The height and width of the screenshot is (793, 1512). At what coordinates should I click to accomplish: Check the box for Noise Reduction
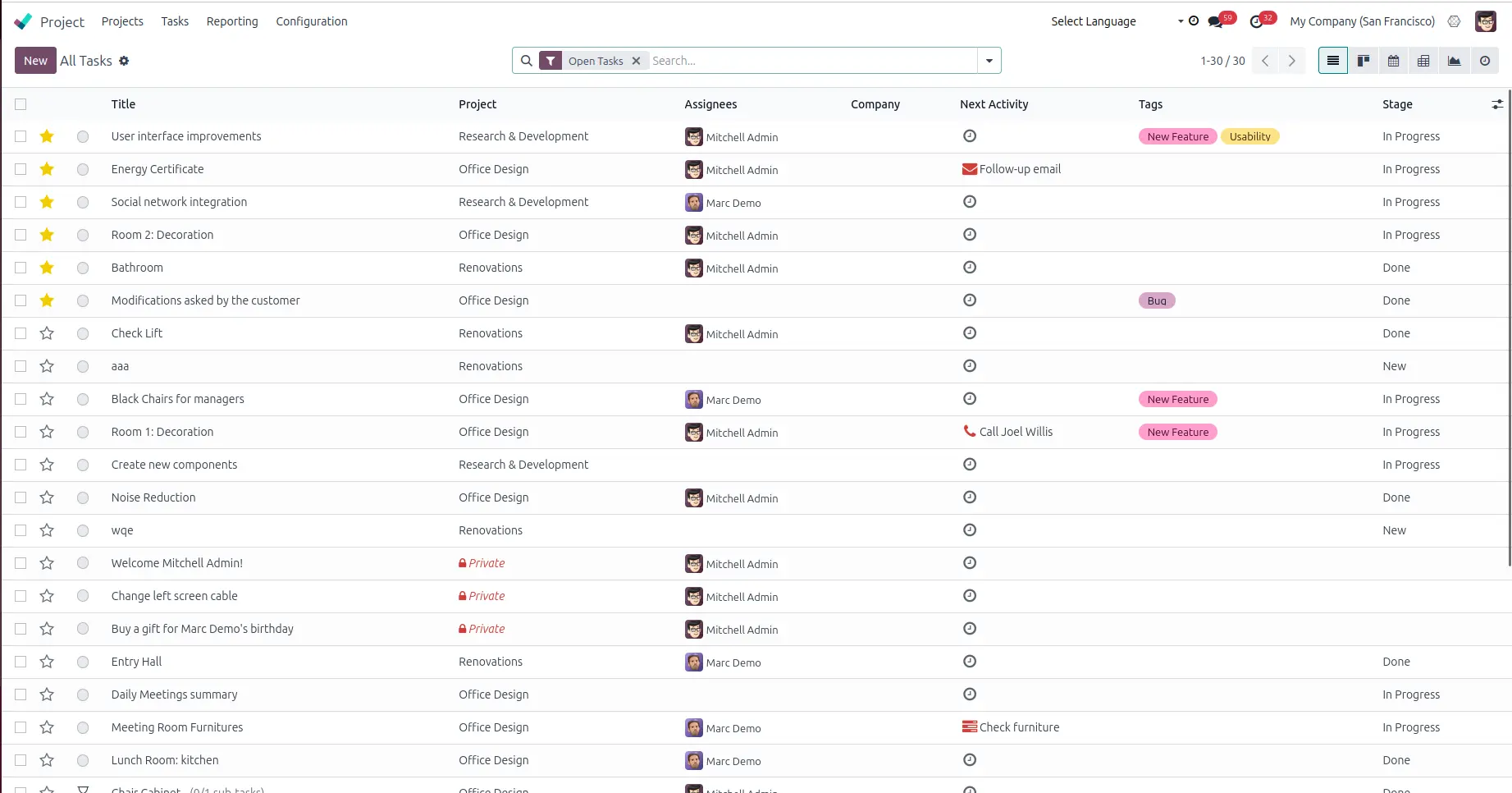21,497
